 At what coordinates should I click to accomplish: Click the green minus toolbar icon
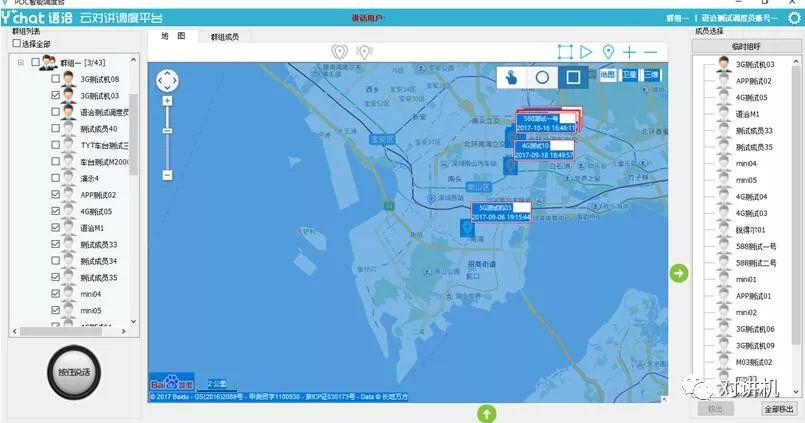pos(650,52)
